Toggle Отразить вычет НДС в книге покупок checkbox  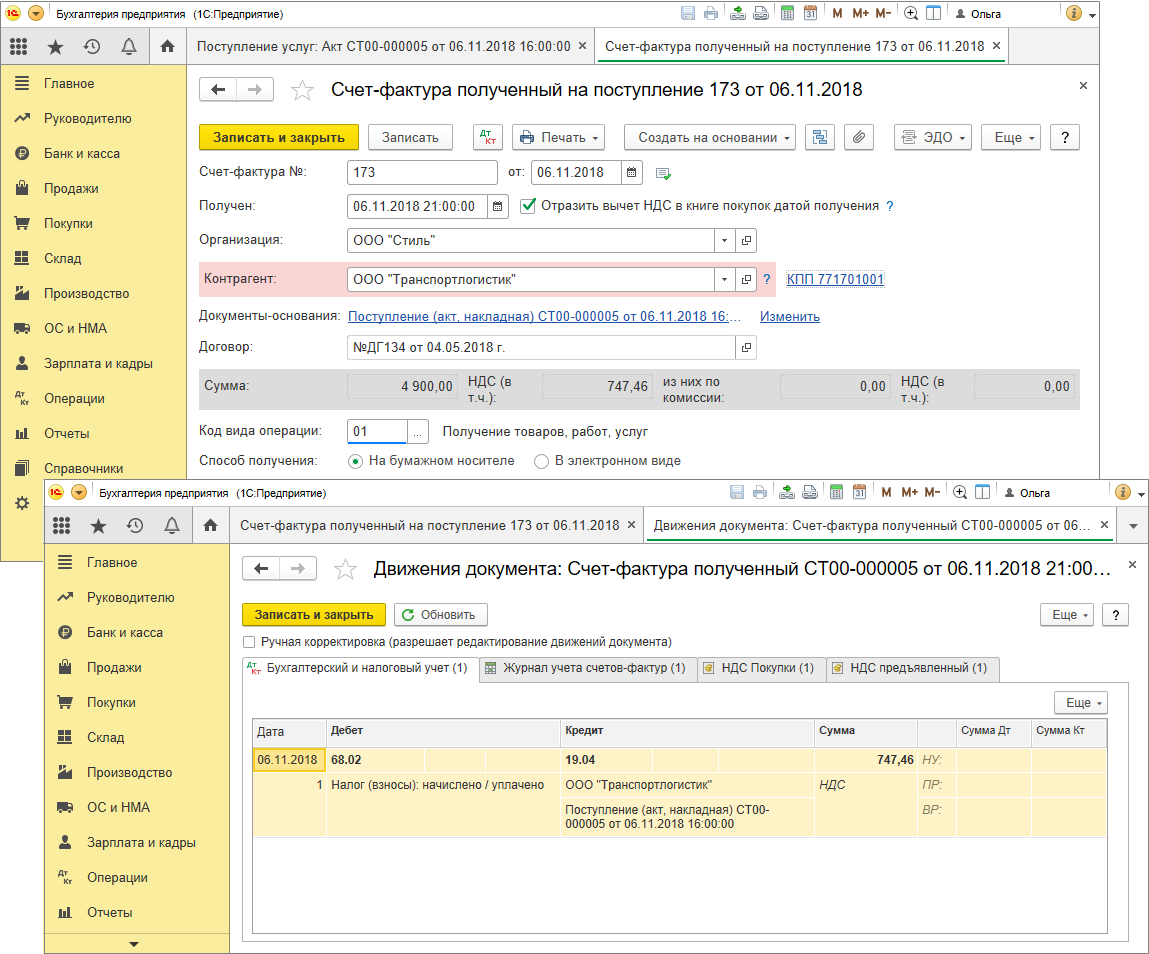pos(528,206)
